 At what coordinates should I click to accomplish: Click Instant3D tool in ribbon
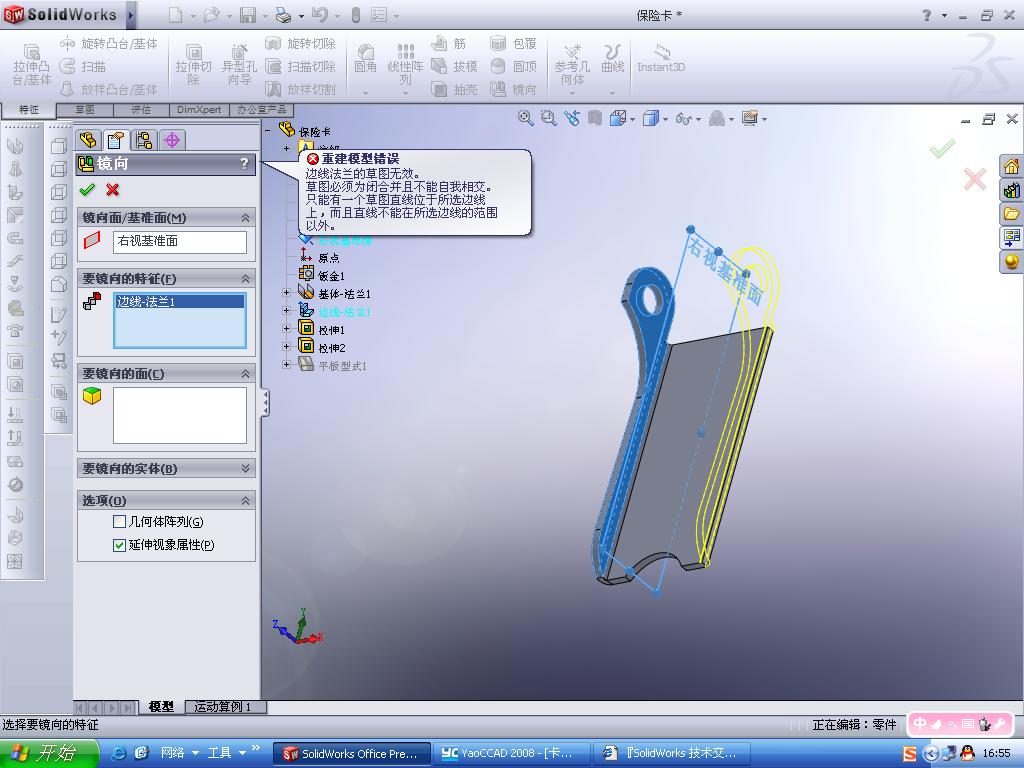click(660, 57)
